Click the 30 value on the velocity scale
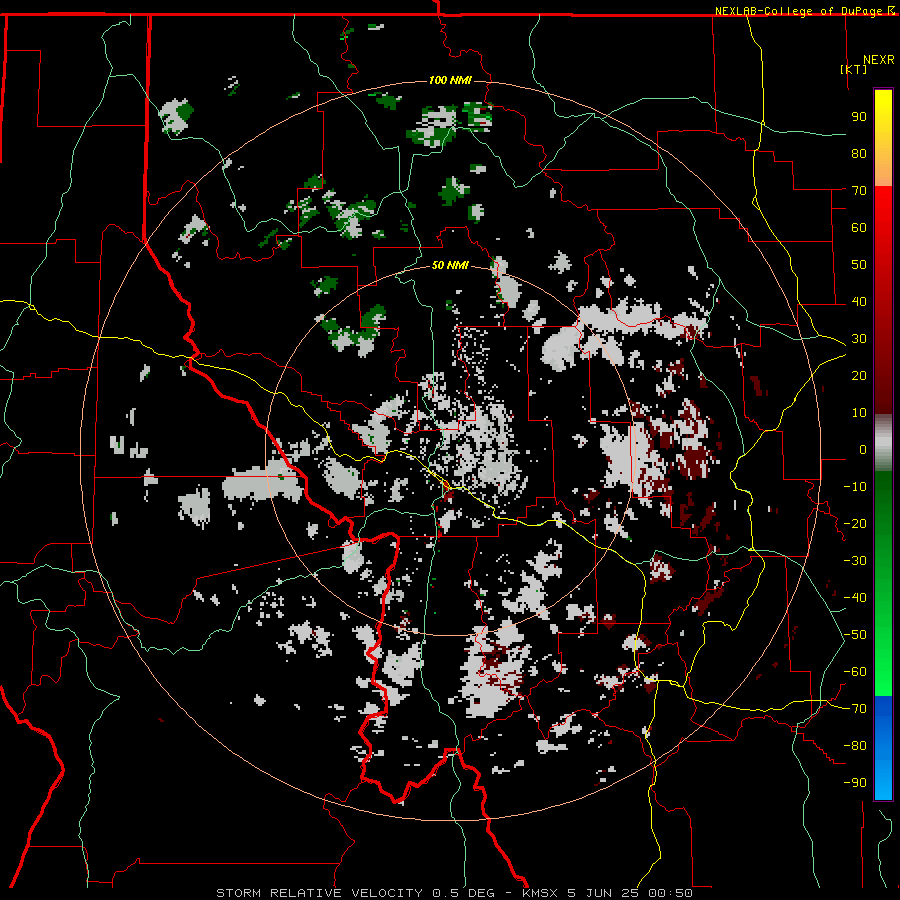 [x=859, y=339]
